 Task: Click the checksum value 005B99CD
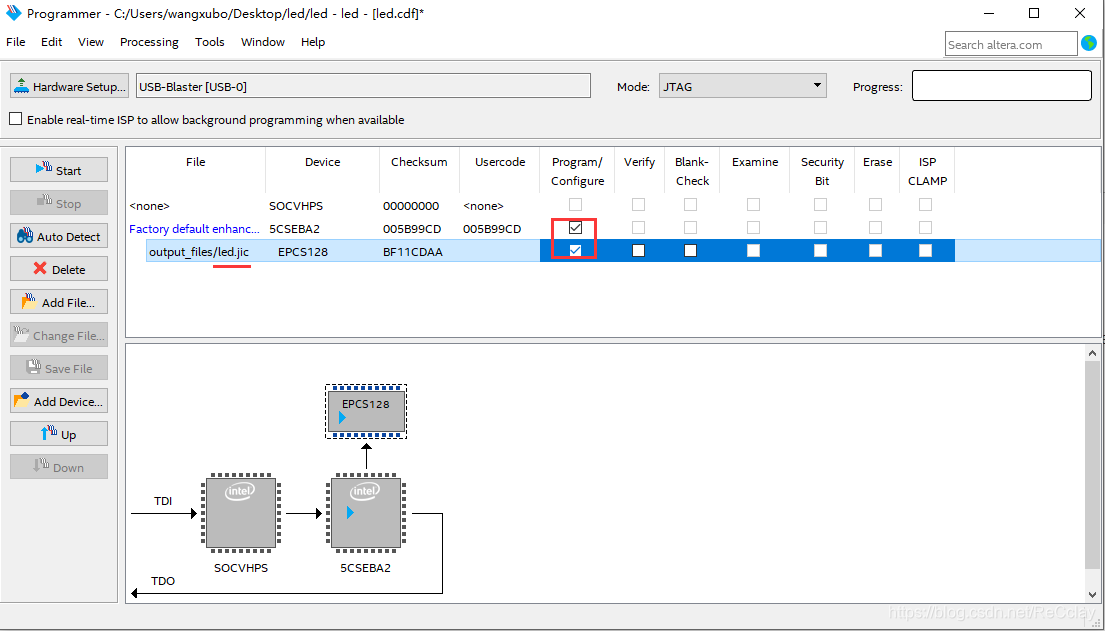click(x=413, y=228)
